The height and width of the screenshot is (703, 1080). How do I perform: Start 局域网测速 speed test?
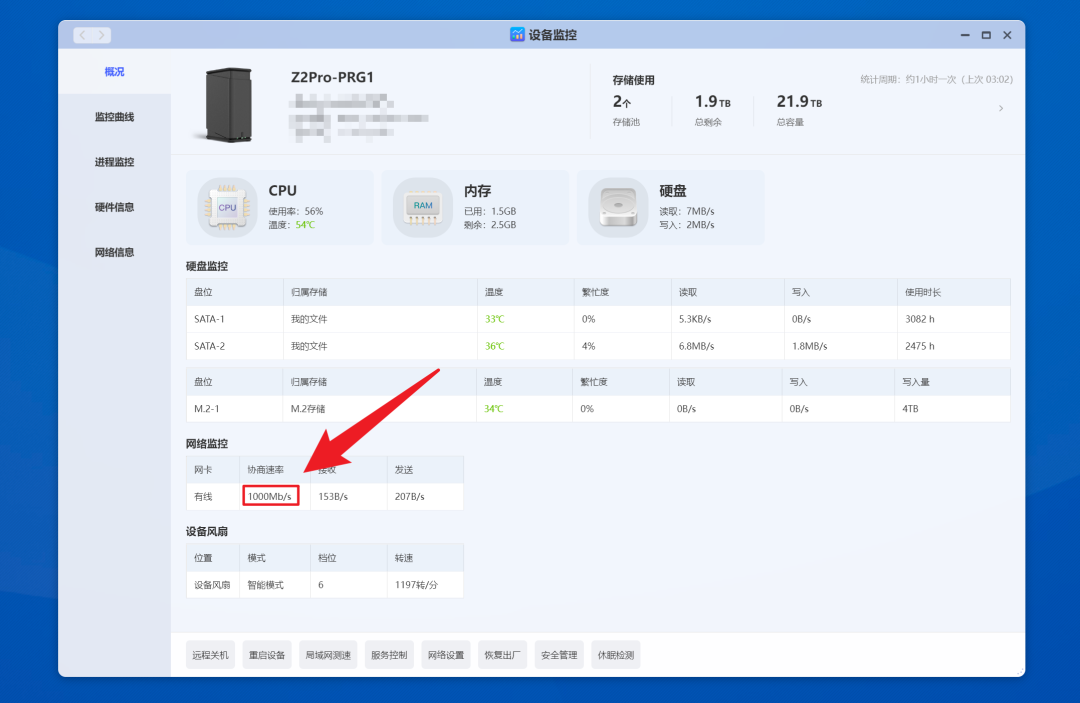click(328, 655)
